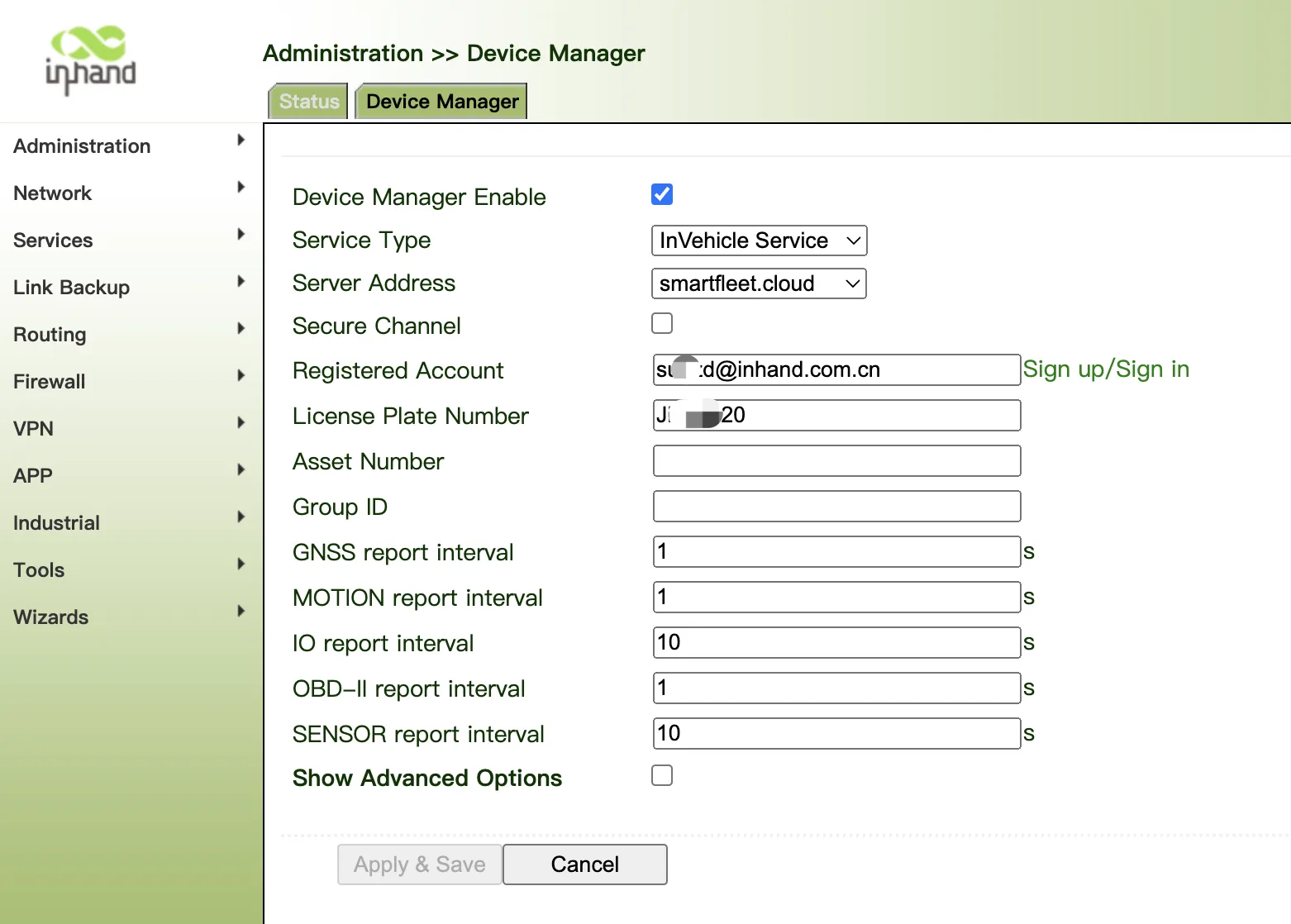Focus the License Plate Number field

click(x=836, y=415)
